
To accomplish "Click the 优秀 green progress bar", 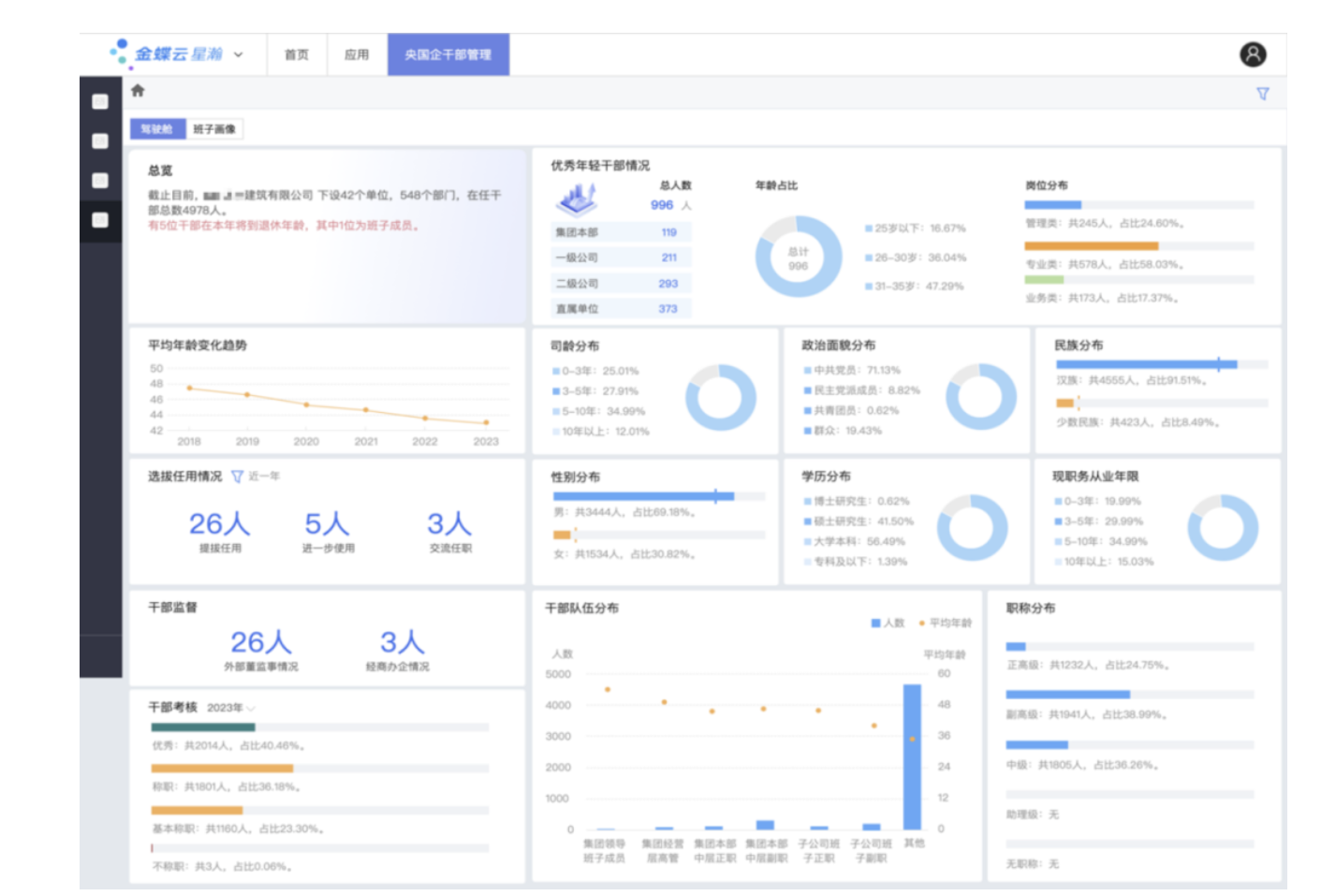I will pyautogui.click(x=203, y=727).
